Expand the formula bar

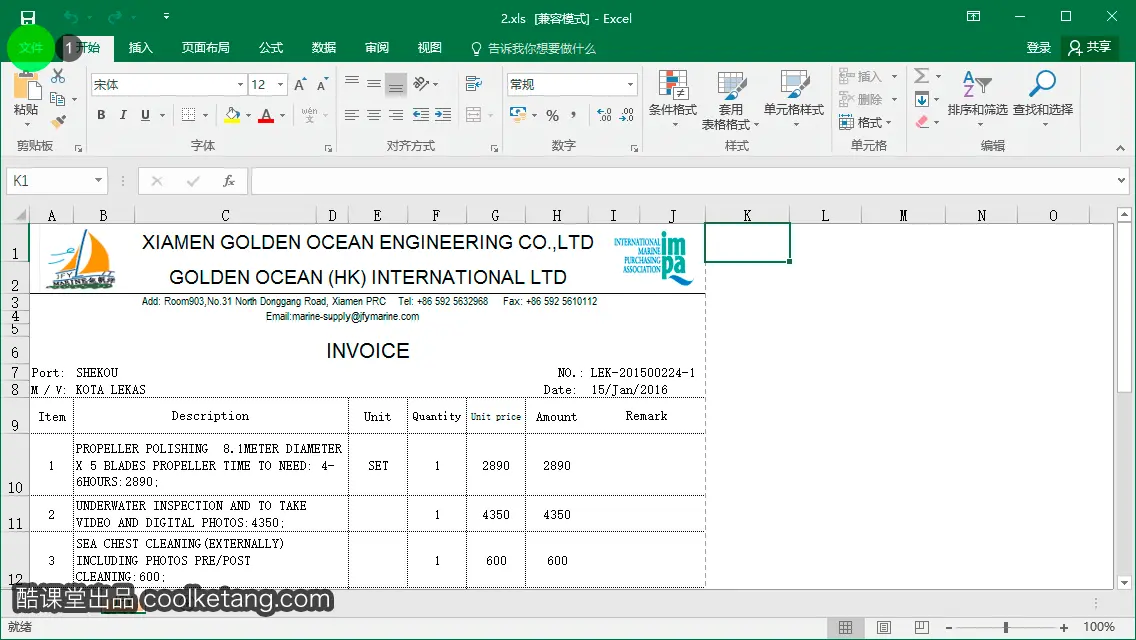[x=1122, y=180]
